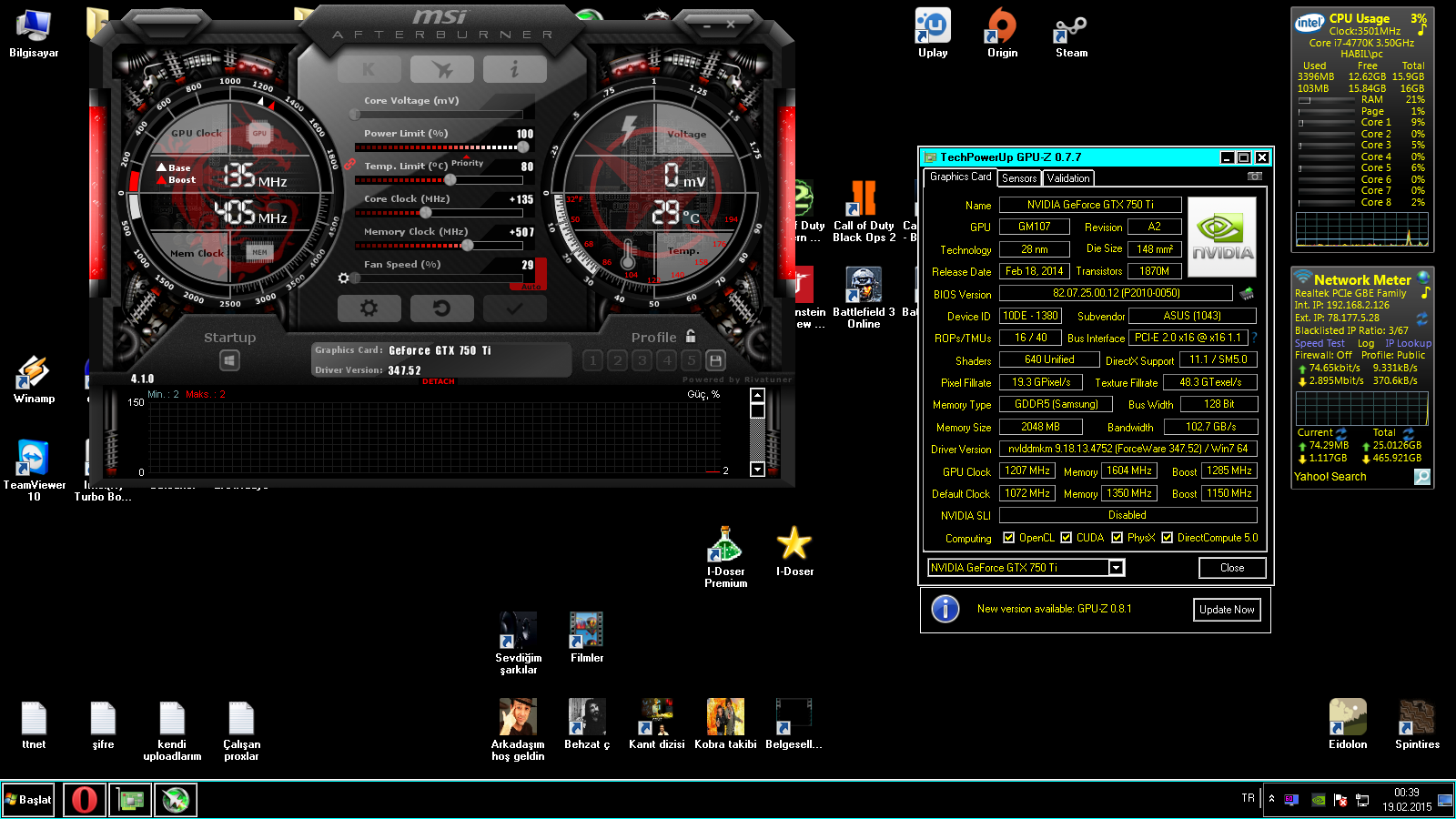Select profile slot 3
Image resolution: width=1456 pixels, height=819 pixels.
click(x=642, y=360)
